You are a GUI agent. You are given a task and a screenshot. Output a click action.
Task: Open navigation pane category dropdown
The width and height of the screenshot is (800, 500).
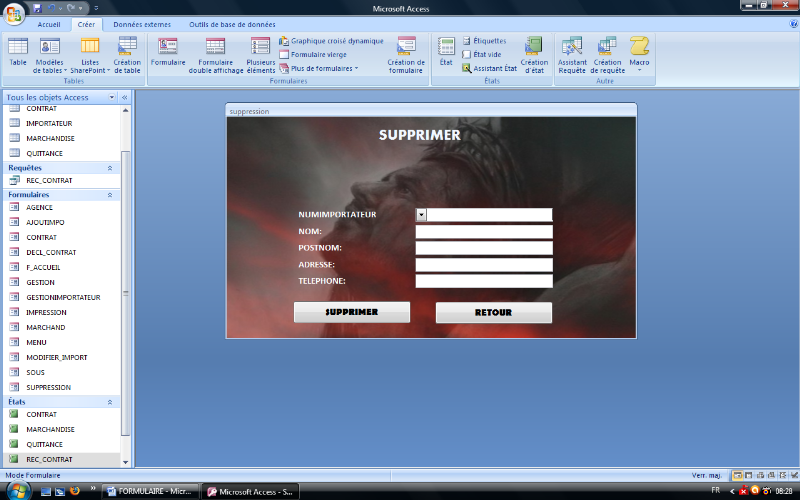point(112,97)
